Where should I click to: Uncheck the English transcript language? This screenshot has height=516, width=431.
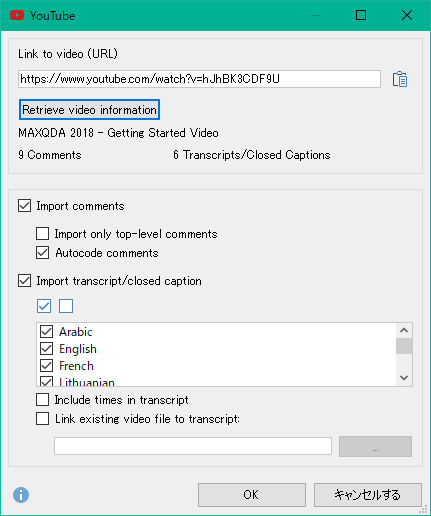click(x=47, y=349)
